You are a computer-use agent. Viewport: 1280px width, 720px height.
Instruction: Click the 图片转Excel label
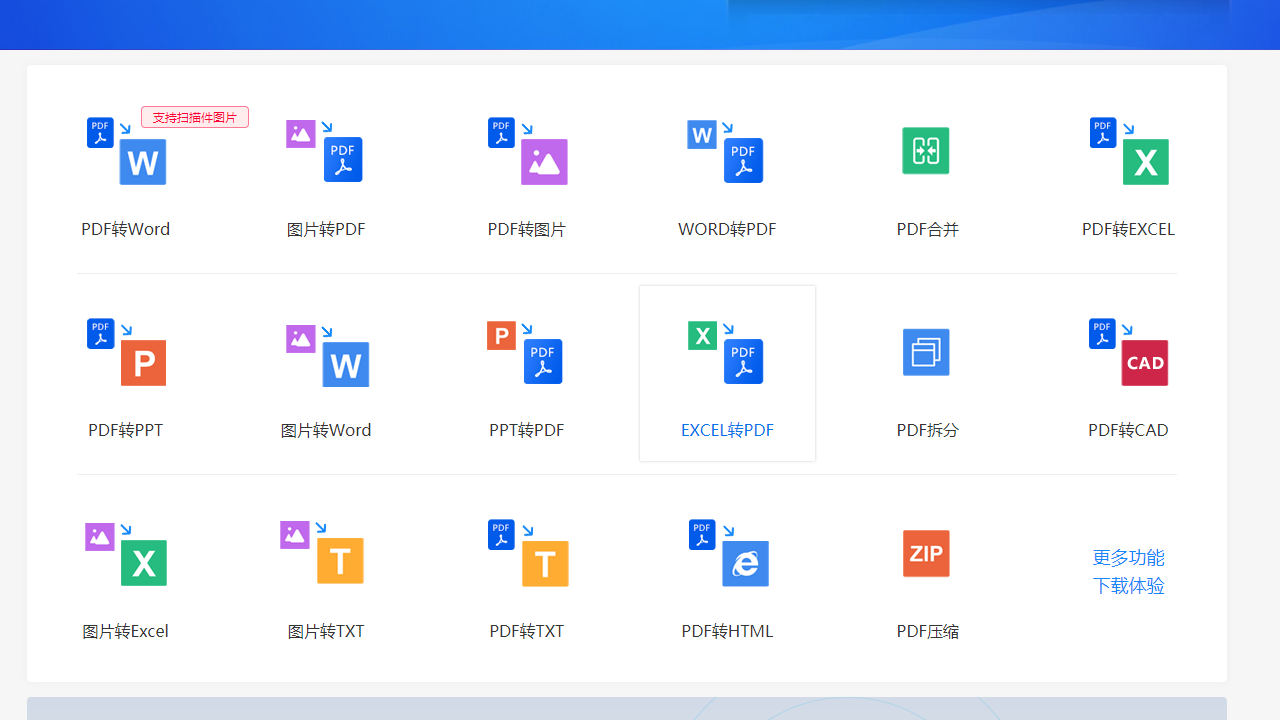point(126,631)
